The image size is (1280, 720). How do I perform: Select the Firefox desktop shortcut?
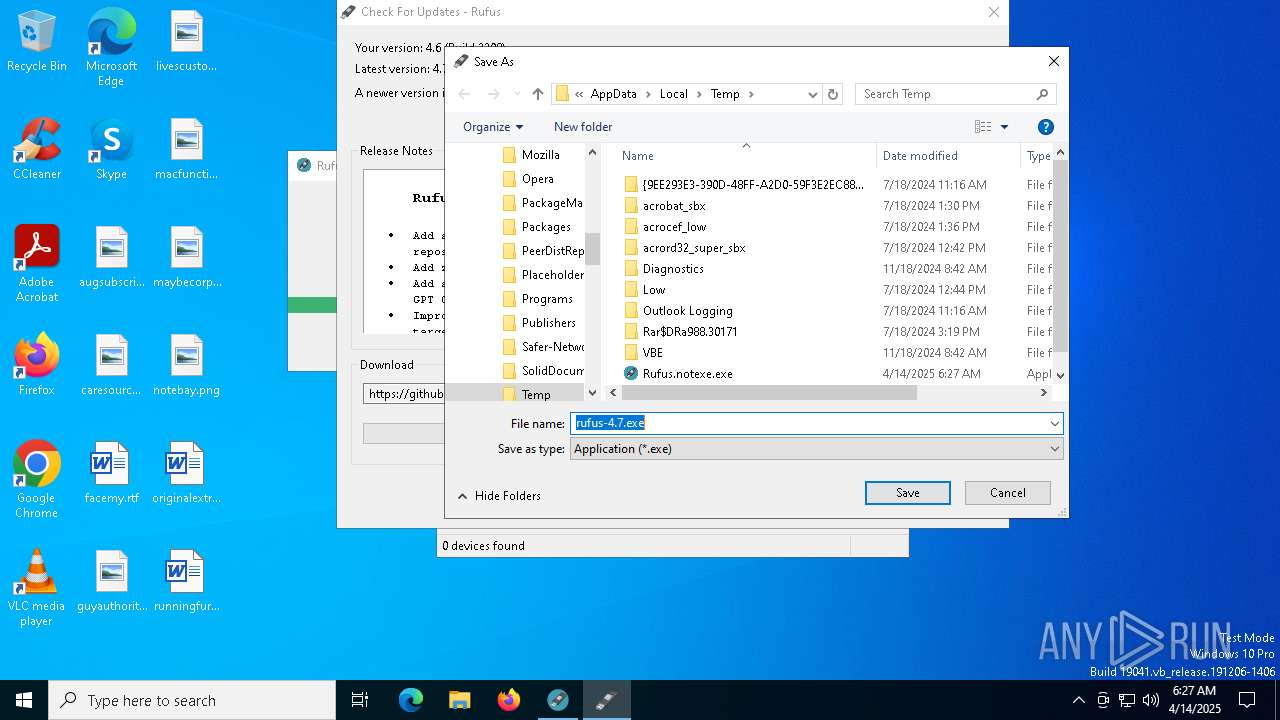(37, 365)
